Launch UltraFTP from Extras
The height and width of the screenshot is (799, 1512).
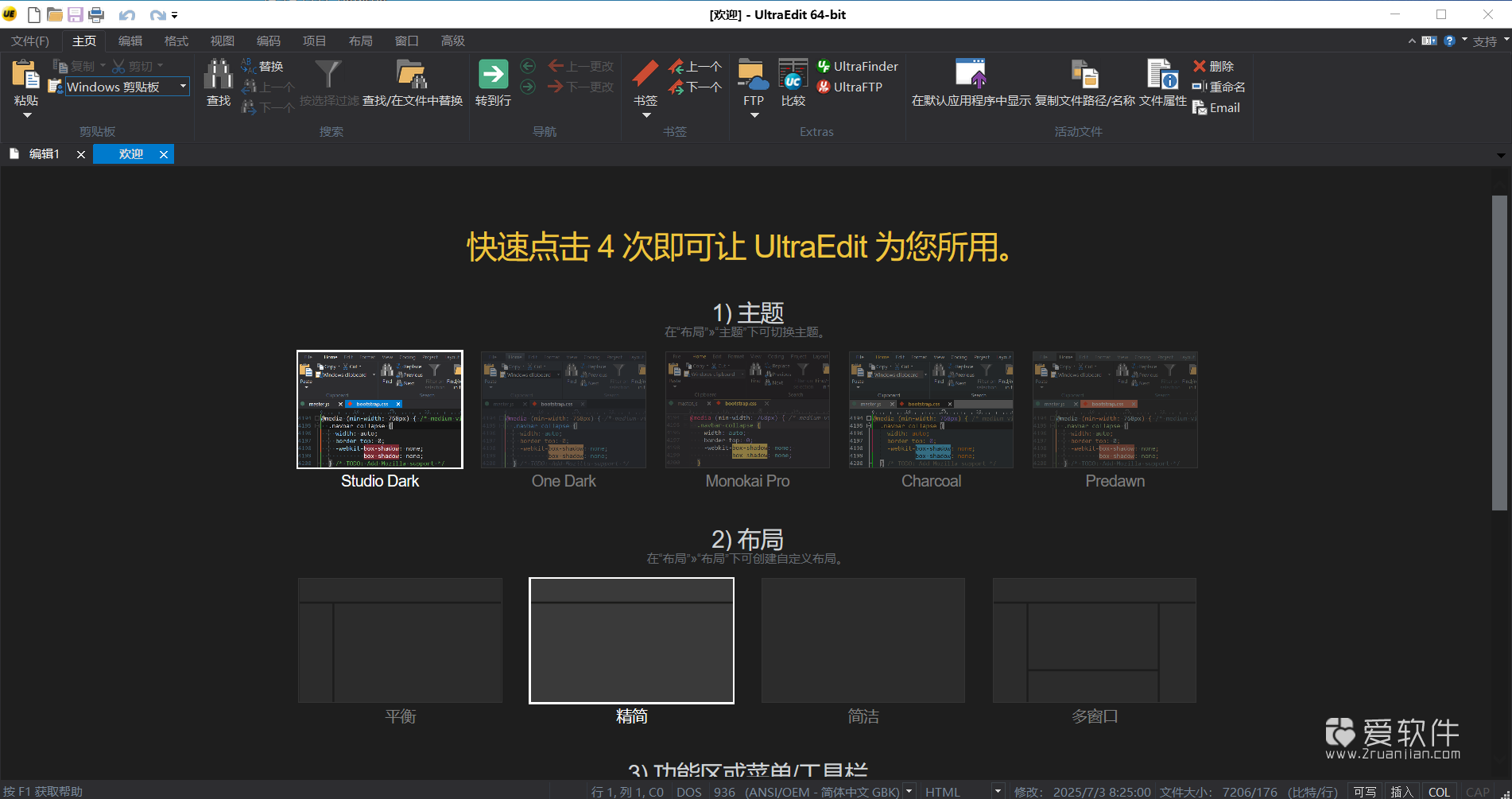pyautogui.click(x=850, y=87)
